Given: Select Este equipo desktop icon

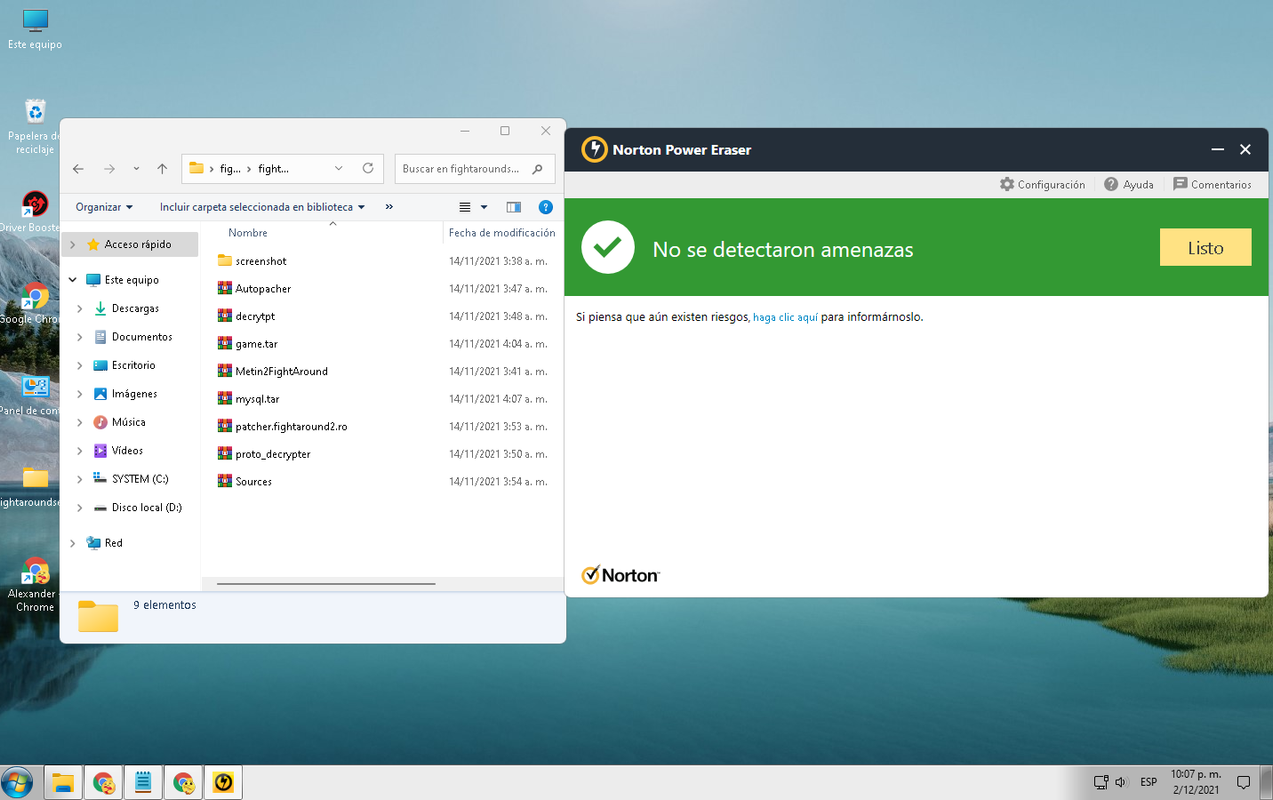Looking at the screenshot, I should pyautogui.click(x=35, y=30).
